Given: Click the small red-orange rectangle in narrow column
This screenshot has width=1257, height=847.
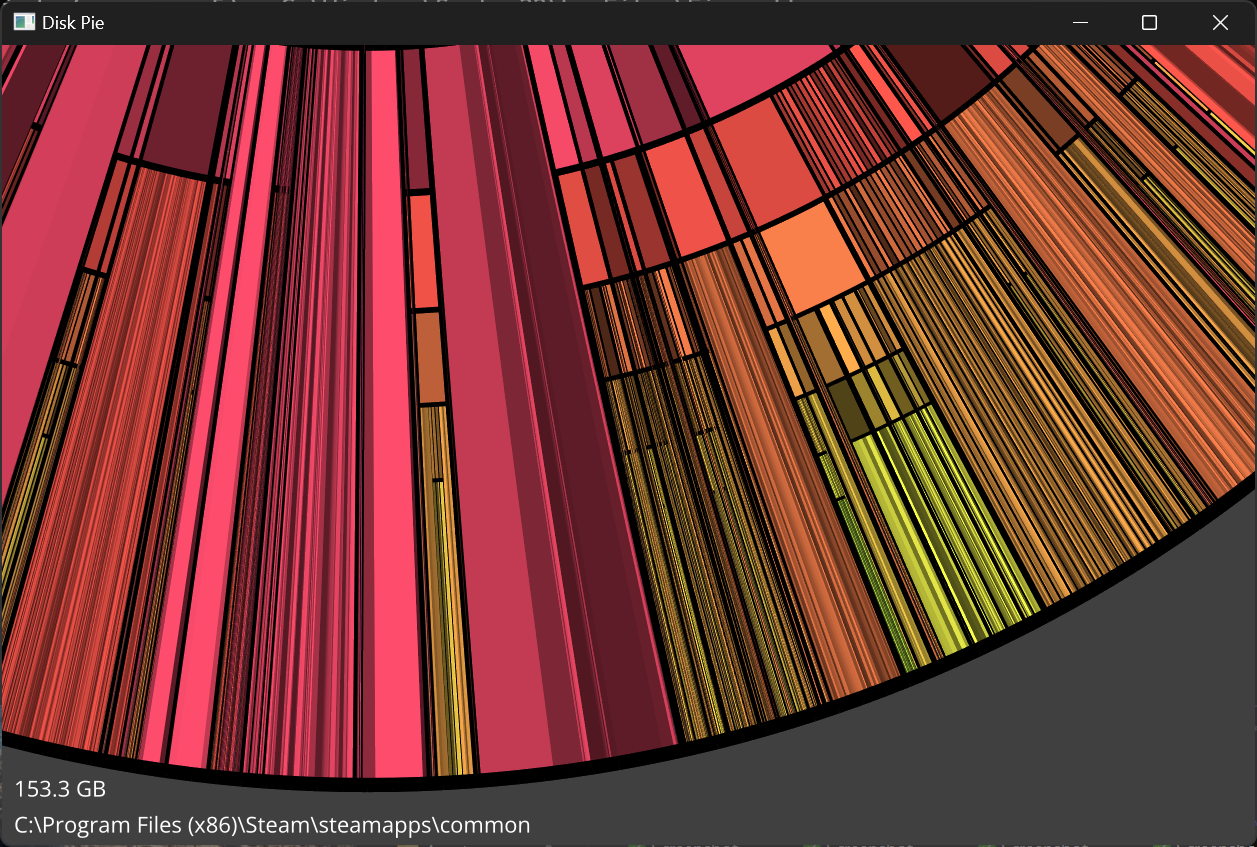Looking at the screenshot, I should point(423,250).
